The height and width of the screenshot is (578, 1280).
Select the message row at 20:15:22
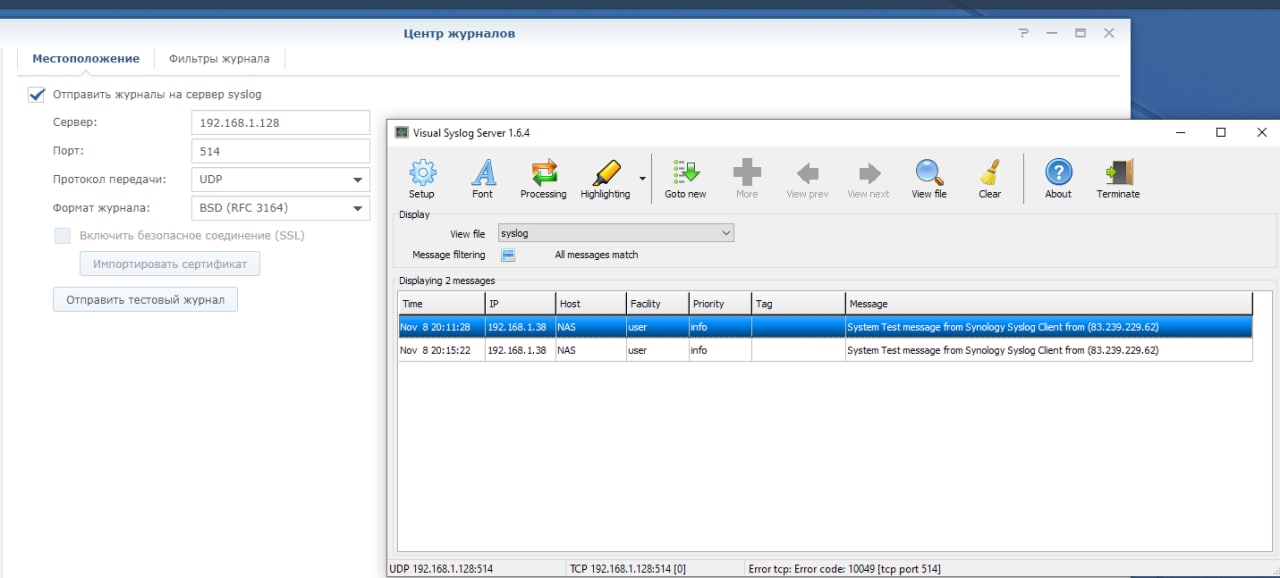[825, 350]
